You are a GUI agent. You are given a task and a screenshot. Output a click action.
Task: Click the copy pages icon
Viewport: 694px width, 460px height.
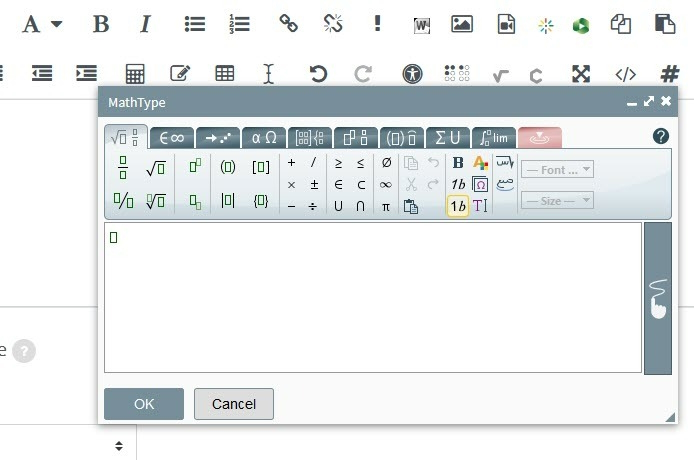pyautogui.click(x=621, y=24)
